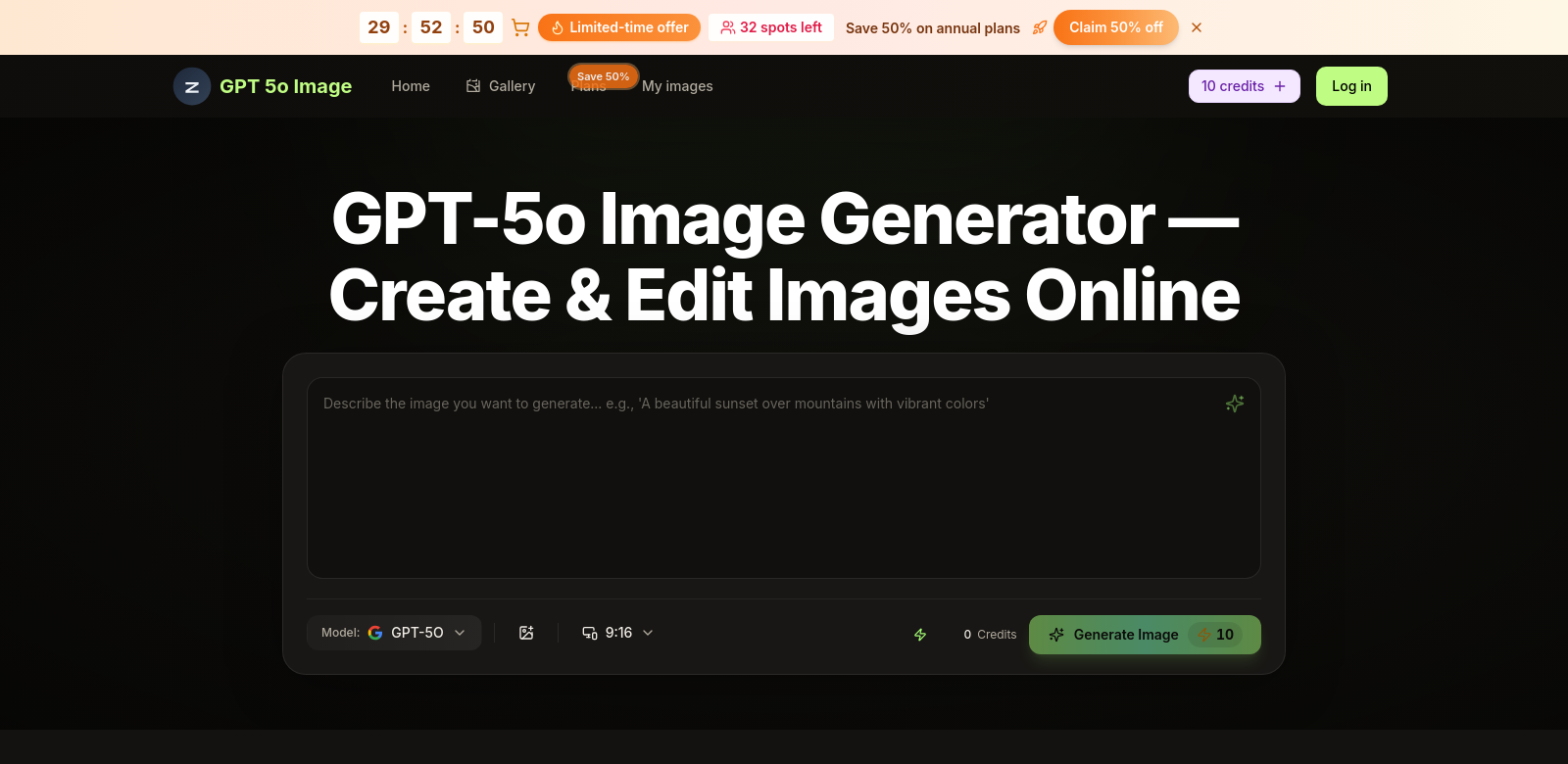Claim 50% off offer button
Viewport: 1568px width, 764px height.
[1116, 27]
